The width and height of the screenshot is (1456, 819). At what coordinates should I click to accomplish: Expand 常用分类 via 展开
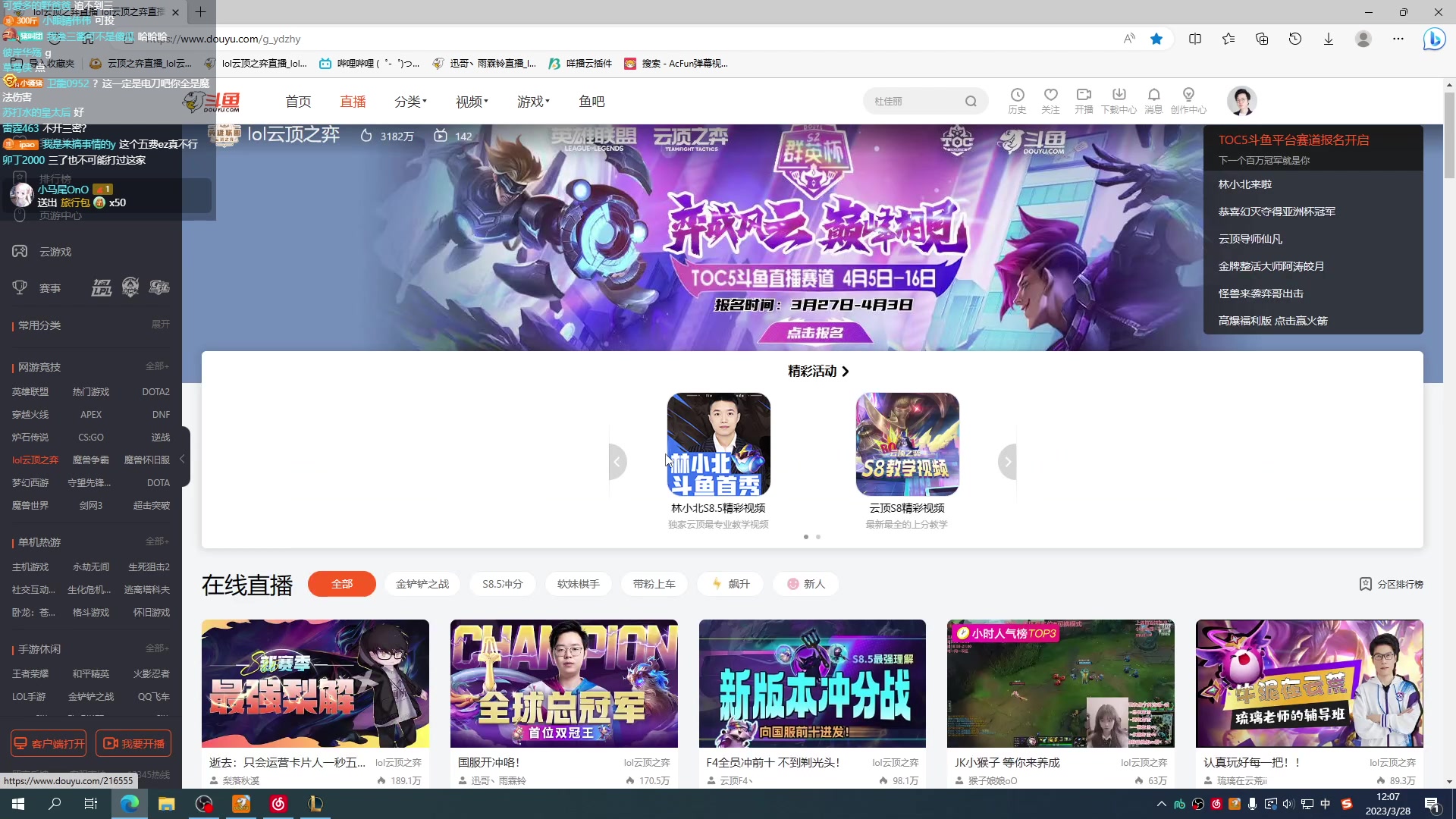[x=161, y=325]
